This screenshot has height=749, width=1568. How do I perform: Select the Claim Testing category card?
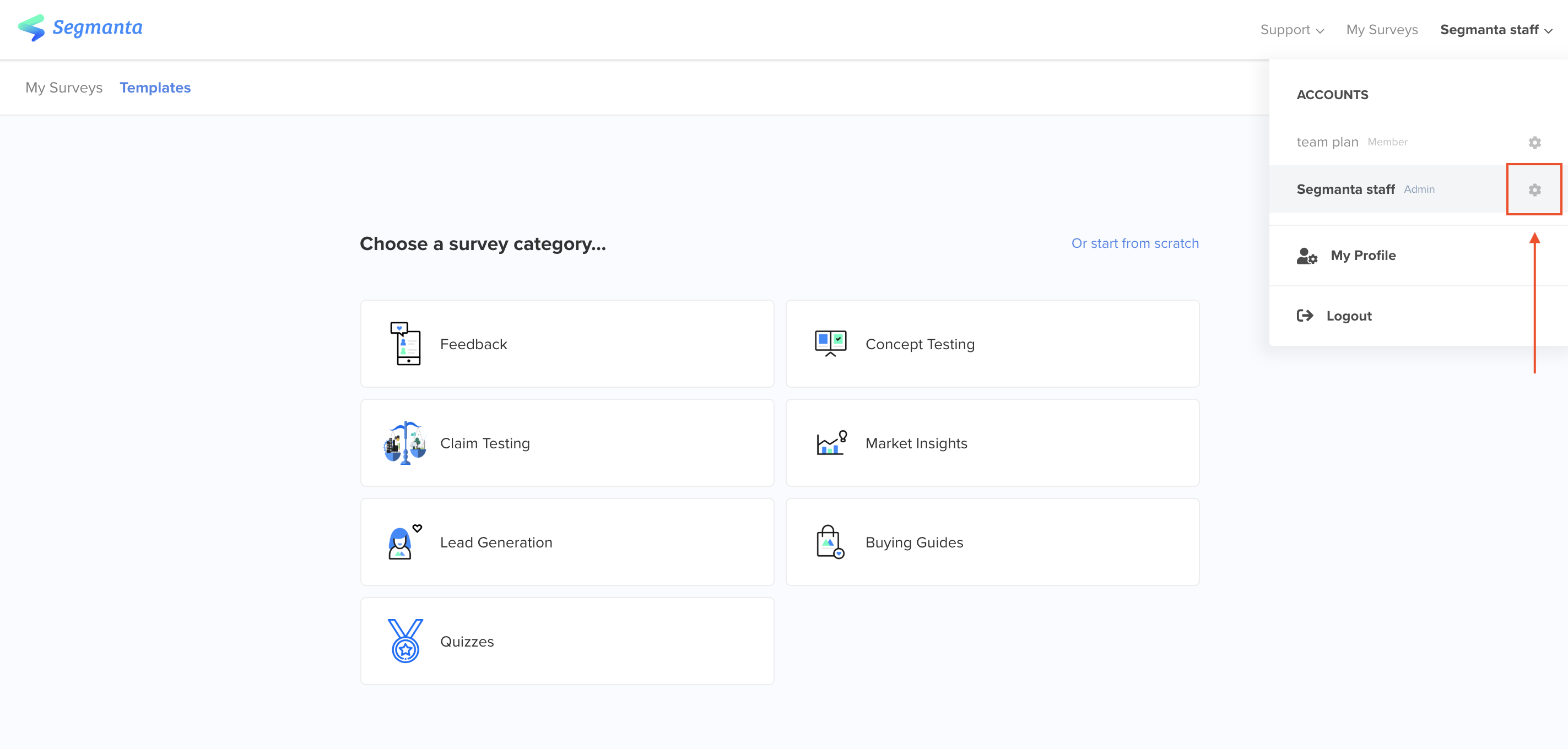point(567,443)
